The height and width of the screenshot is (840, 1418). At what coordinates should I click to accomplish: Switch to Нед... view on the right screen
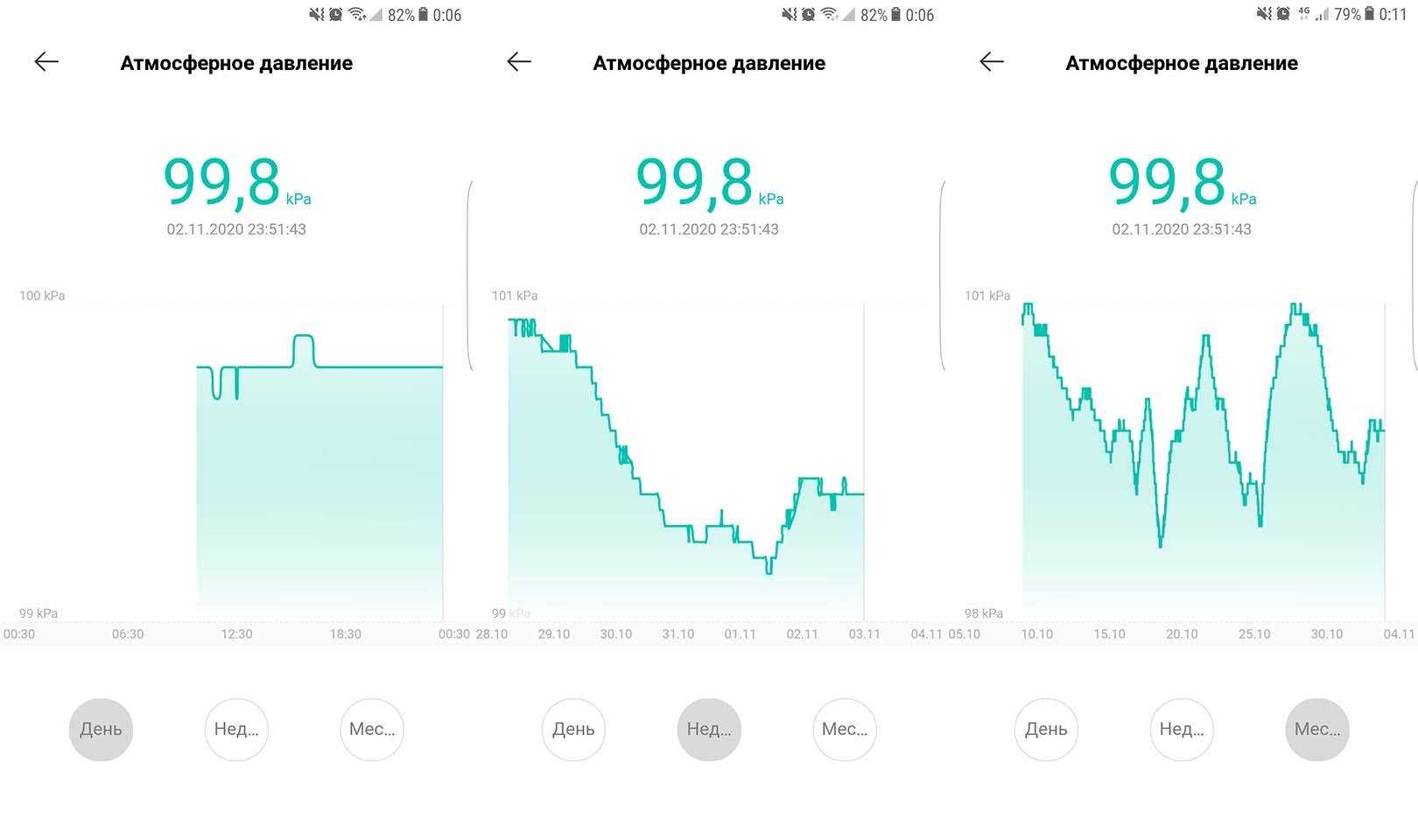(x=1182, y=729)
